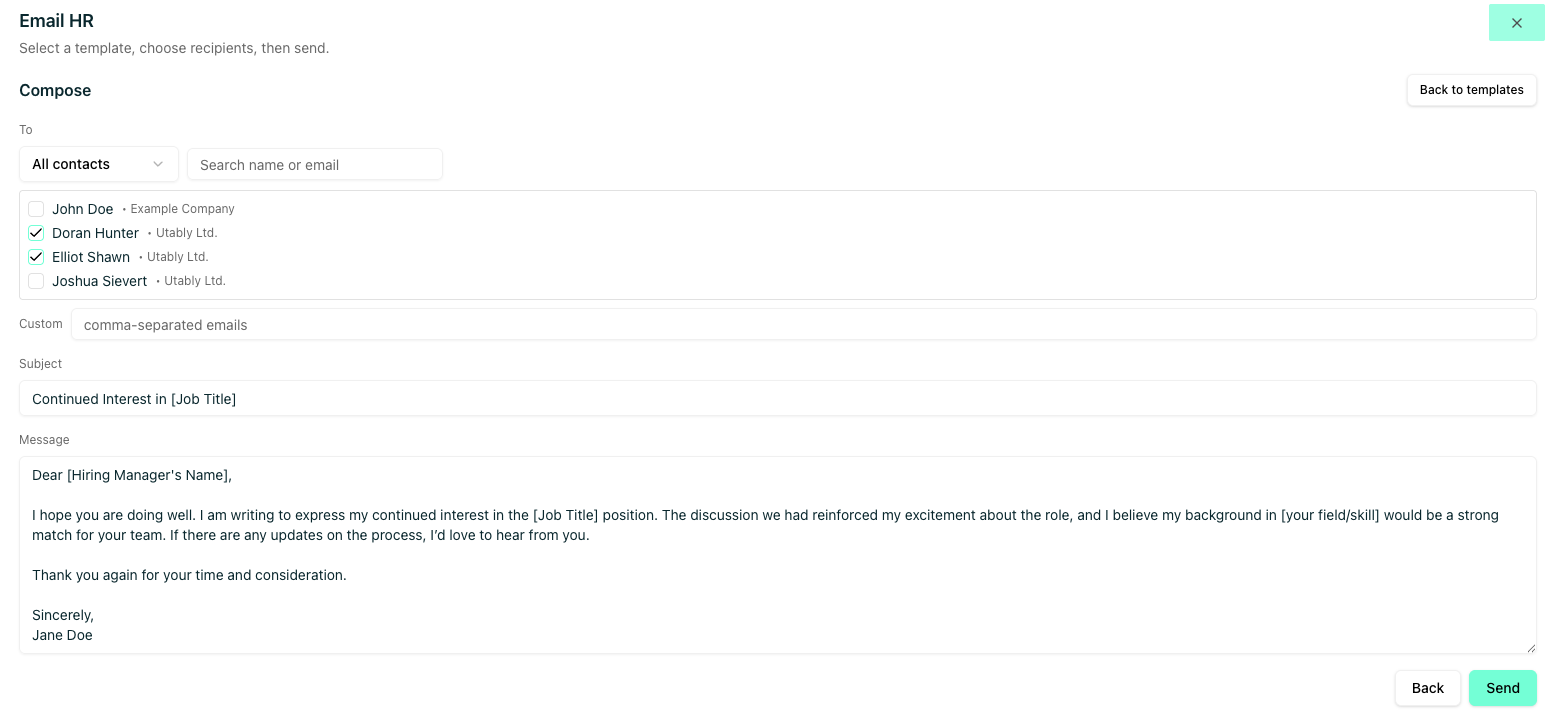This screenshot has height=719, width=1555.
Task: Open the All contacts filter dropdown
Action: (98, 164)
